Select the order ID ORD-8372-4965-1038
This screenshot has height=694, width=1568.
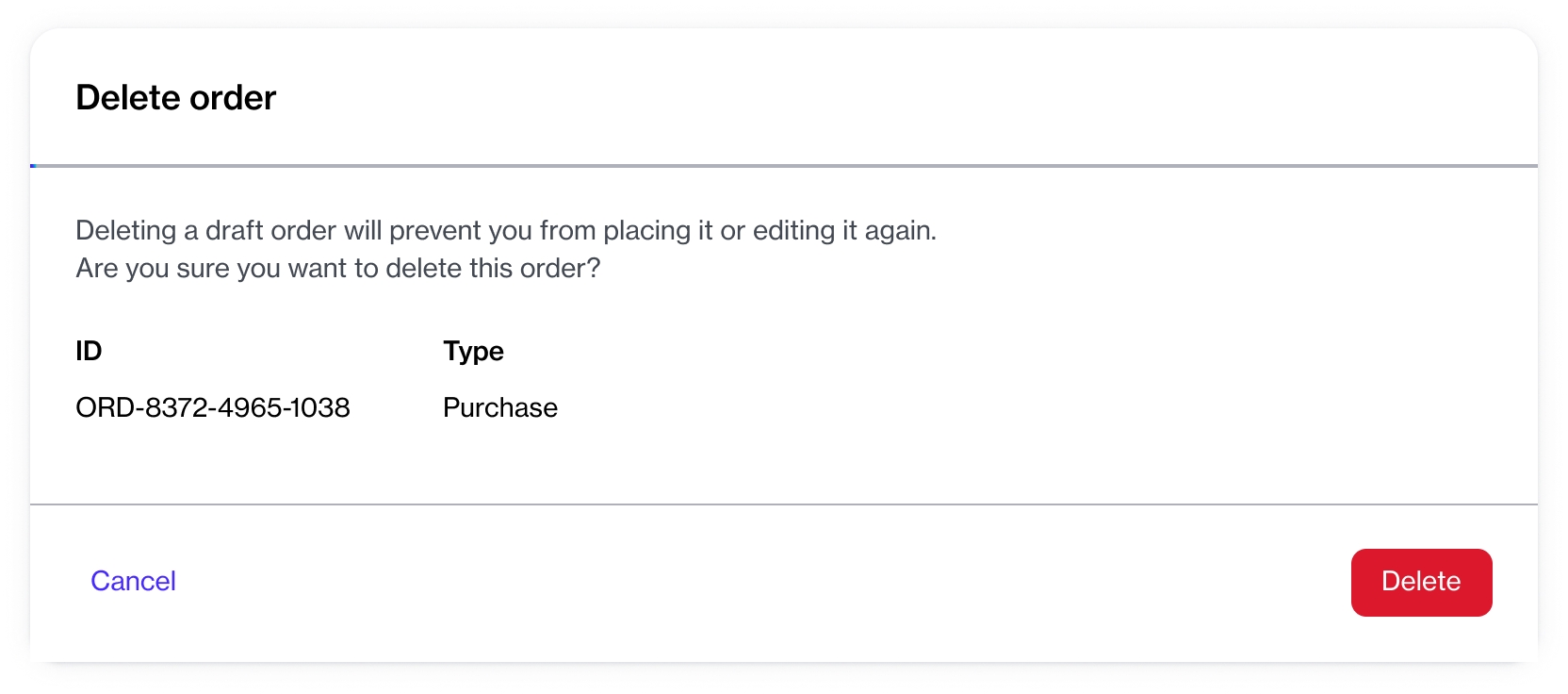(x=213, y=407)
